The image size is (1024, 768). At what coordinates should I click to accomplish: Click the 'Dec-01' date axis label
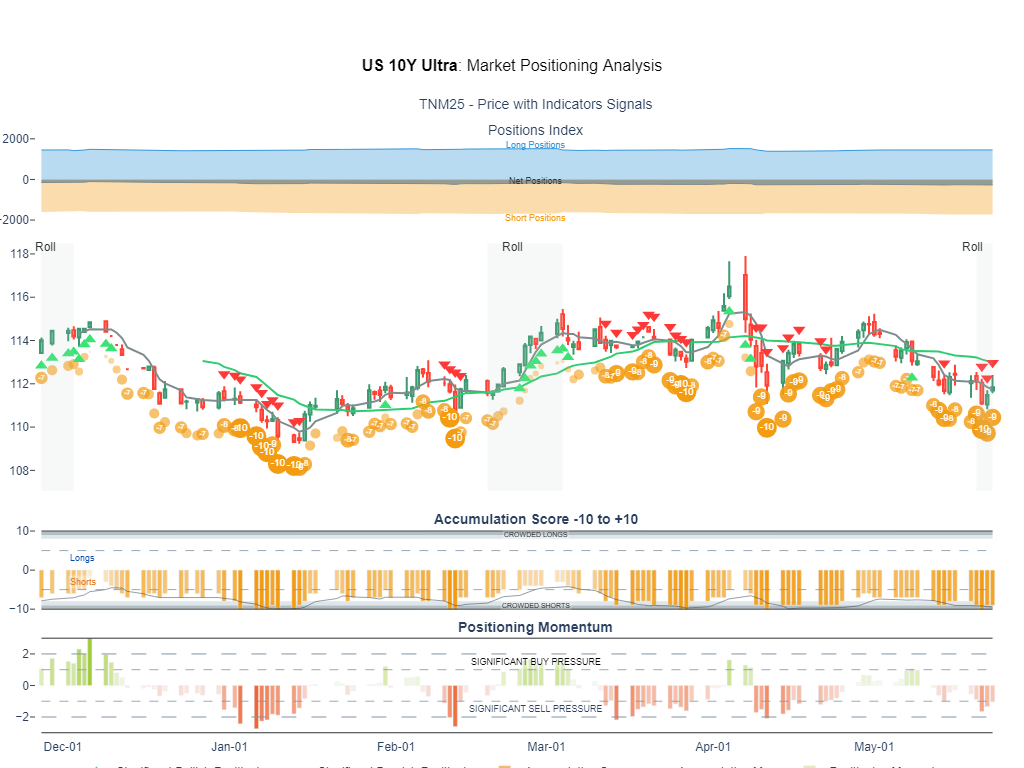(x=63, y=747)
